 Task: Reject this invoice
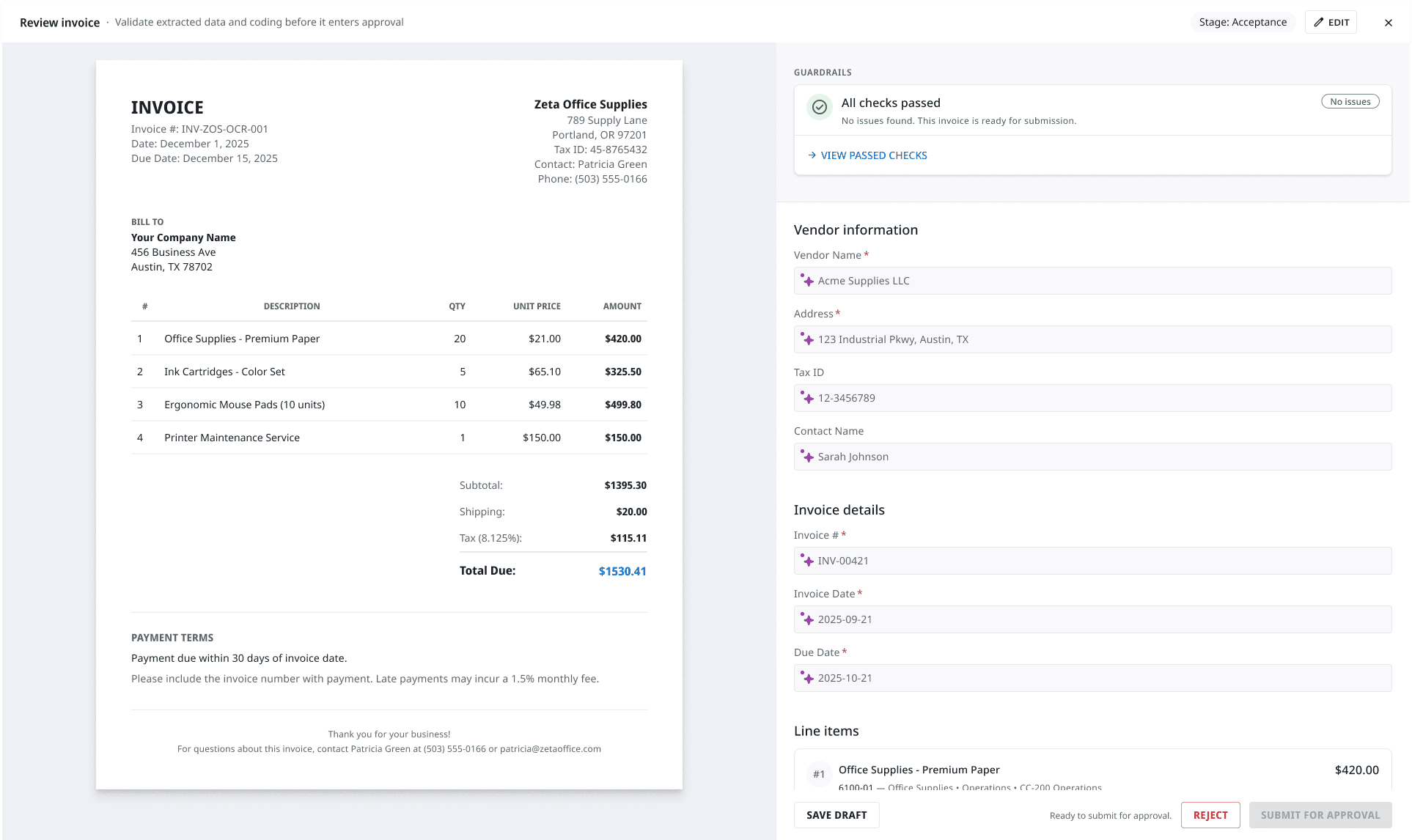point(1210,815)
